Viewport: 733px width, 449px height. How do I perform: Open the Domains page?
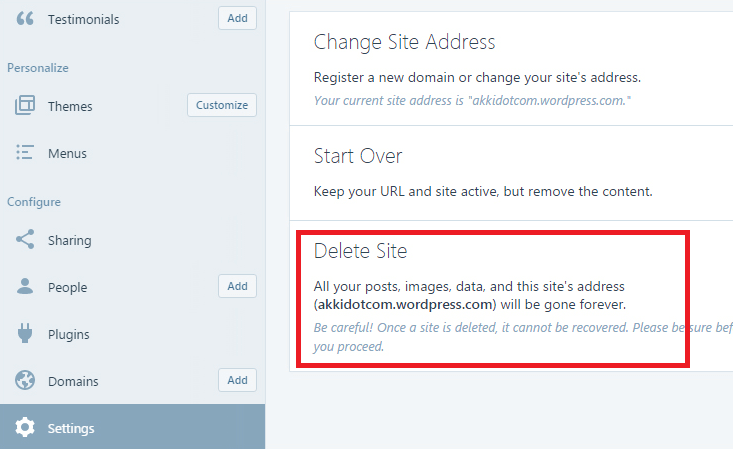(x=73, y=381)
